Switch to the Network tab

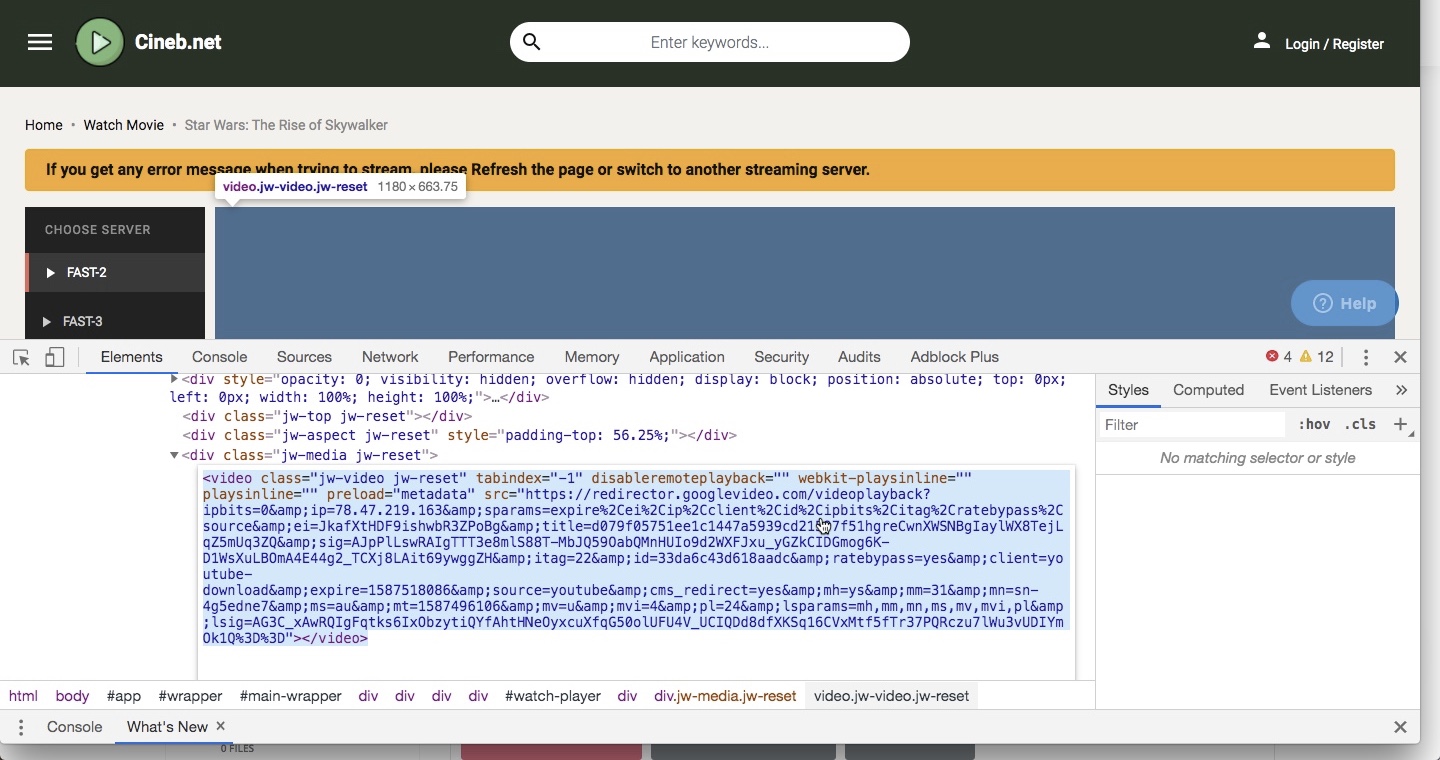pyautogui.click(x=390, y=357)
